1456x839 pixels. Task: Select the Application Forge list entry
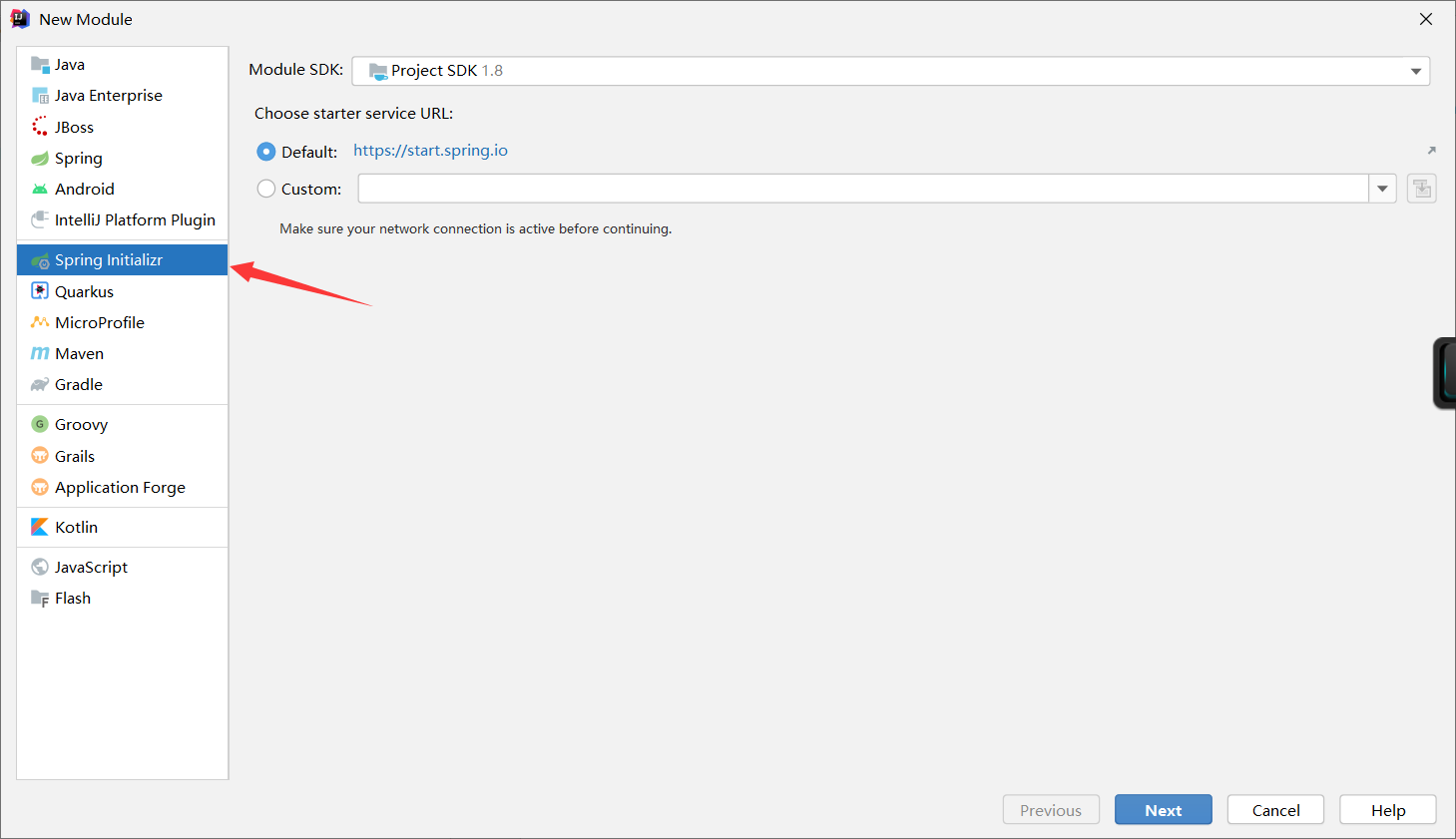123,487
